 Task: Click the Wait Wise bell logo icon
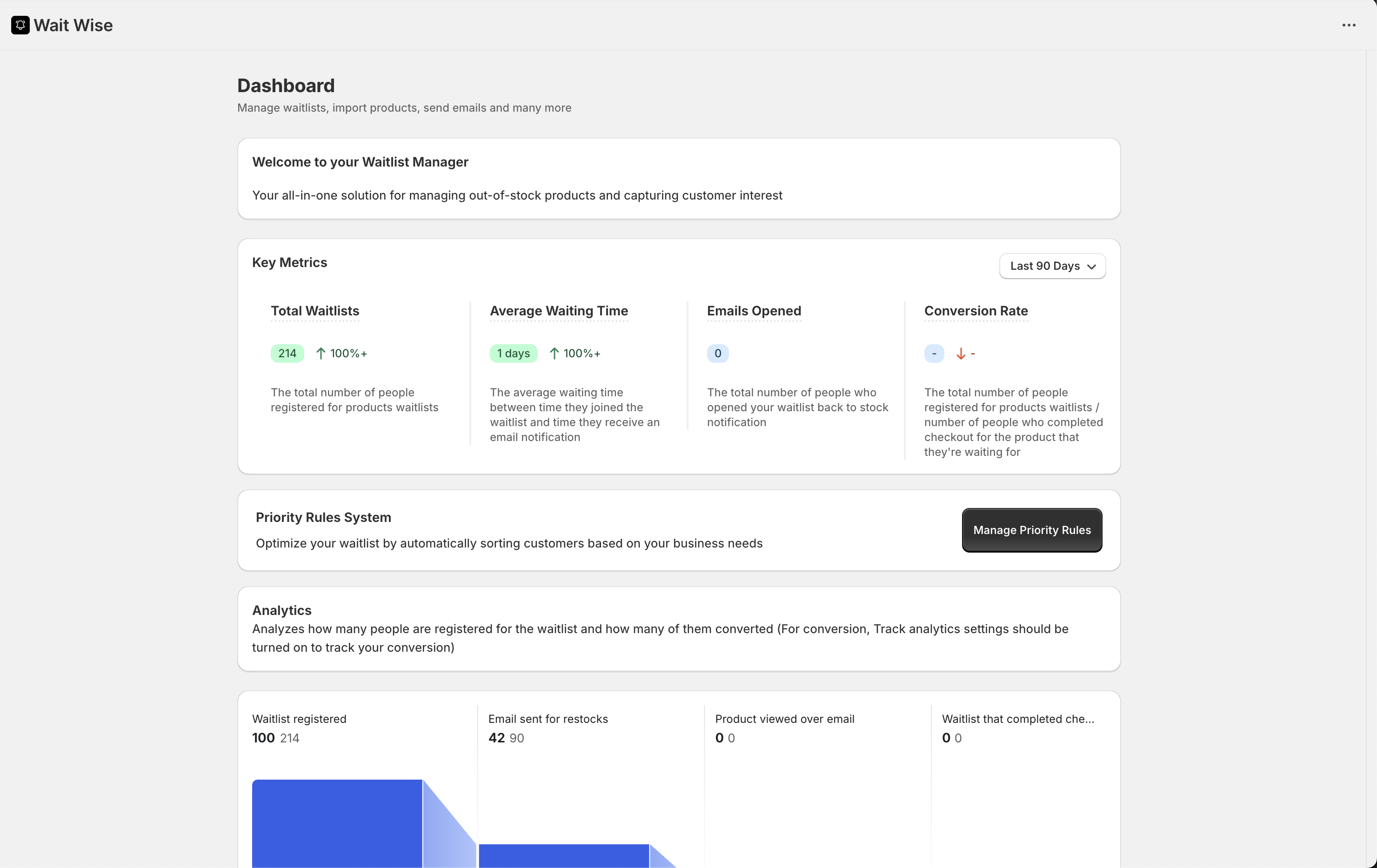(20, 25)
